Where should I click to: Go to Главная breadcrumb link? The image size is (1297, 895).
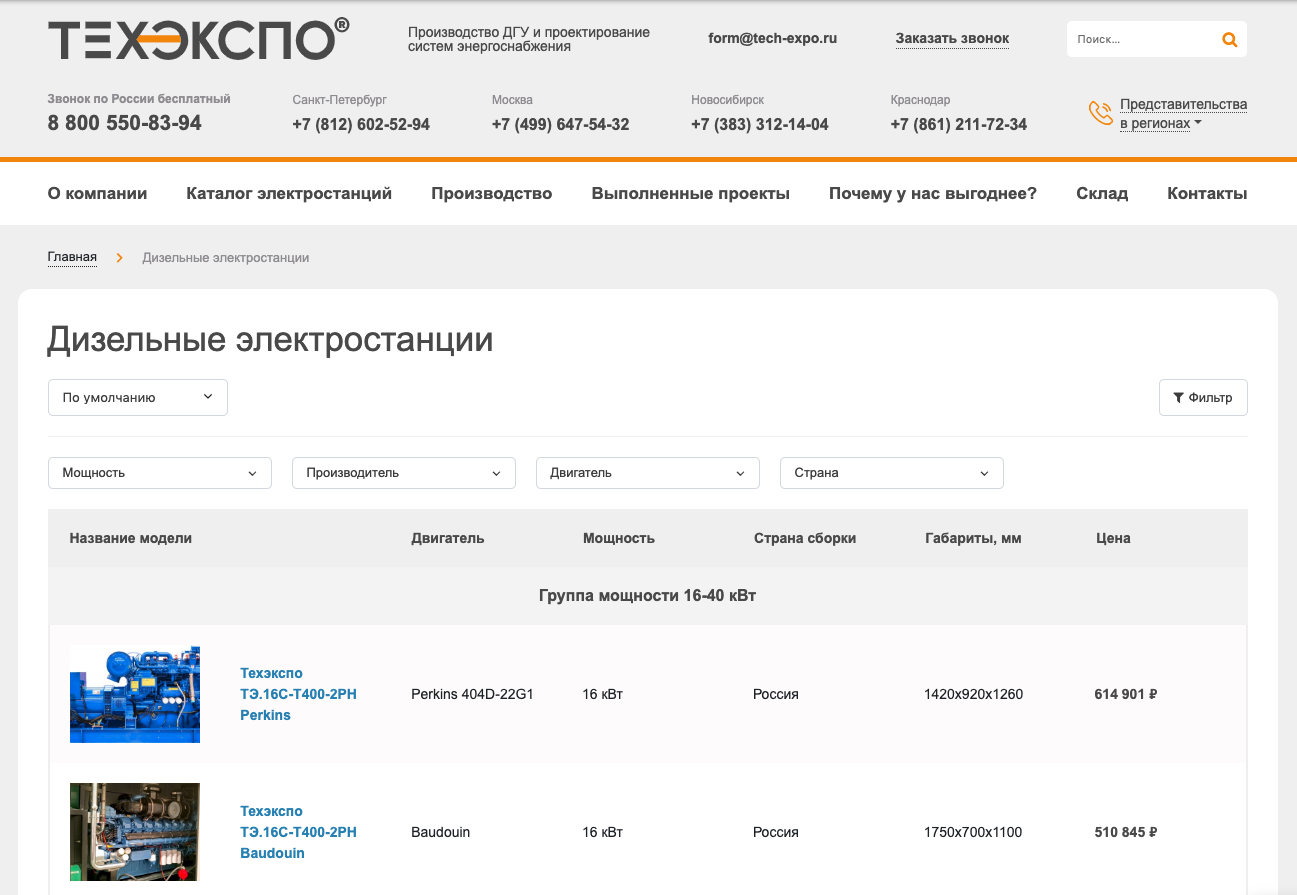point(72,258)
